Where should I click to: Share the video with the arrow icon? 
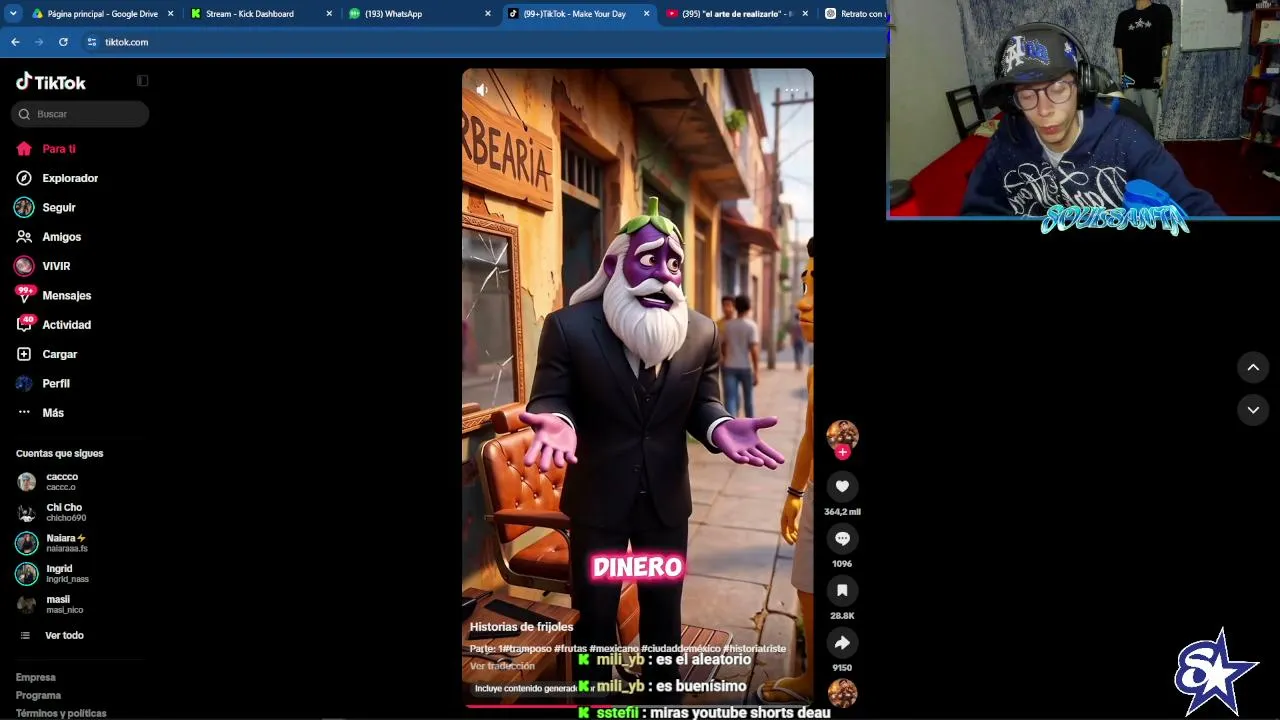point(842,642)
